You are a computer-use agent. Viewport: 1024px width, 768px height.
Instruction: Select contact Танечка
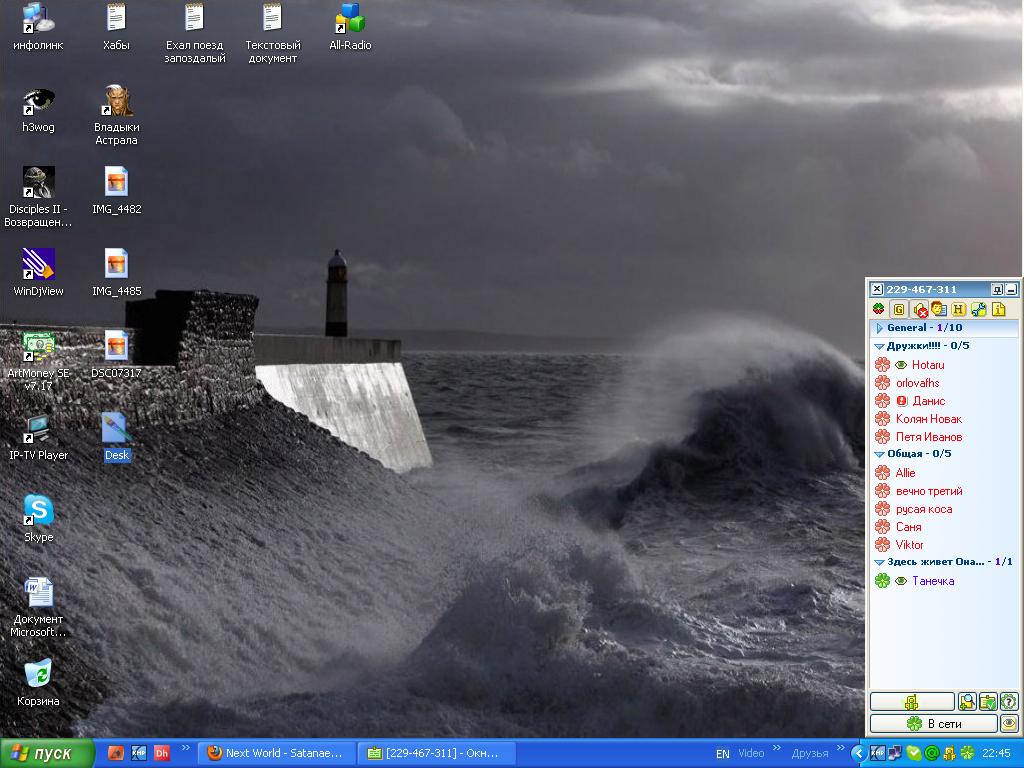(933, 581)
